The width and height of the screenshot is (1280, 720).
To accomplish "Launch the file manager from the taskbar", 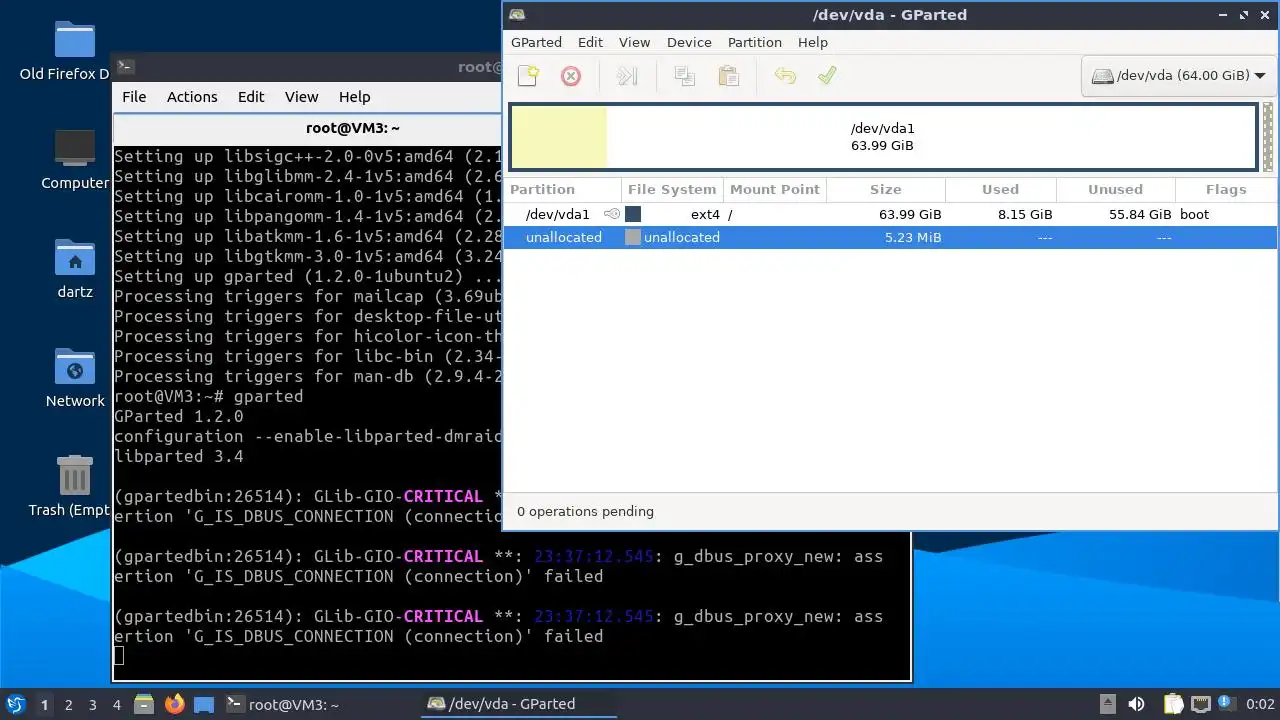I will tap(144, 704).
